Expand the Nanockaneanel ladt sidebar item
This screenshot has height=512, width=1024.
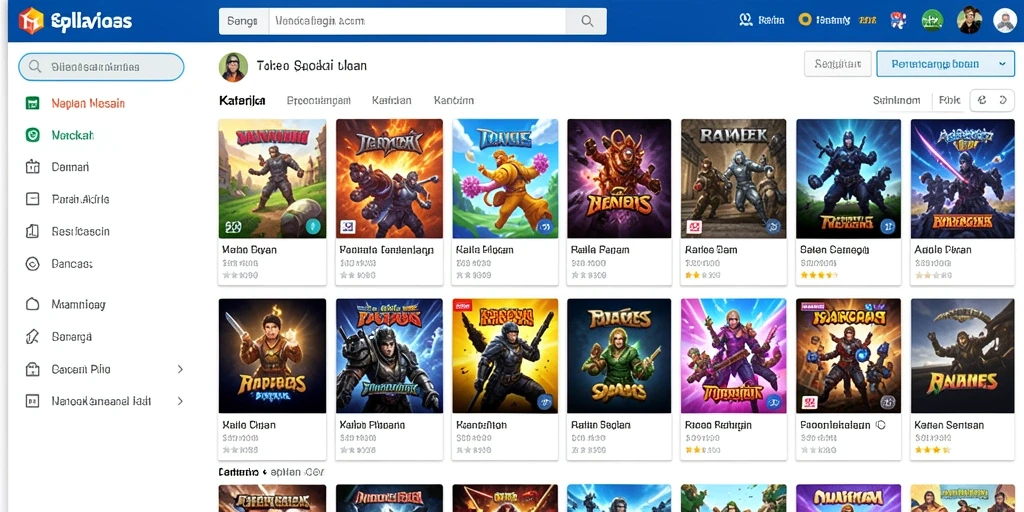point(104,401)
